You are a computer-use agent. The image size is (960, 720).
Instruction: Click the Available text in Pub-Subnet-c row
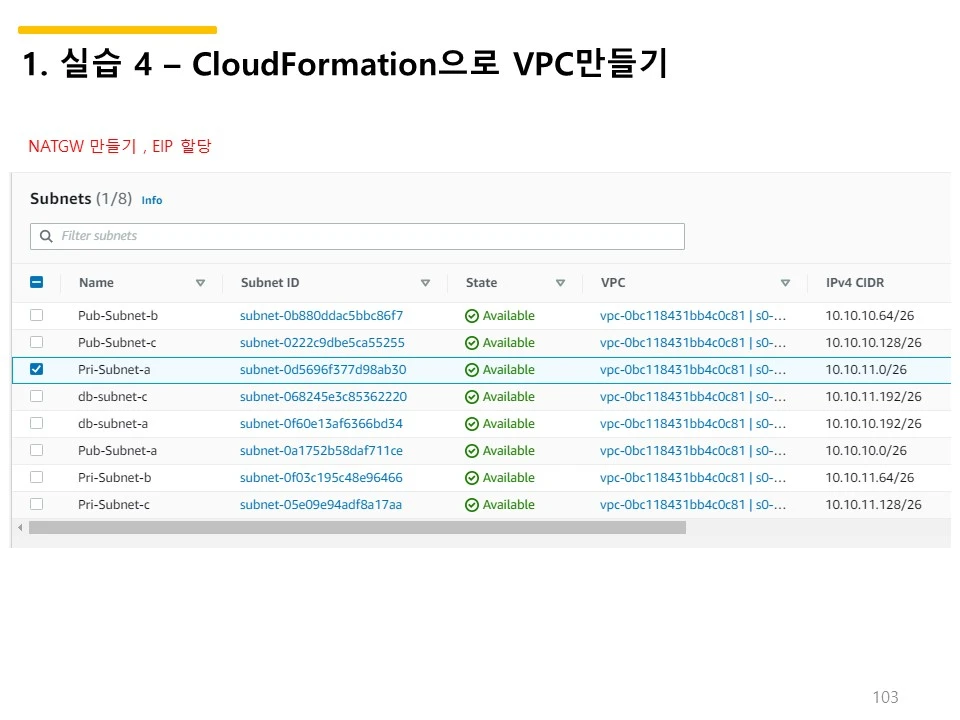pos(508,343)
